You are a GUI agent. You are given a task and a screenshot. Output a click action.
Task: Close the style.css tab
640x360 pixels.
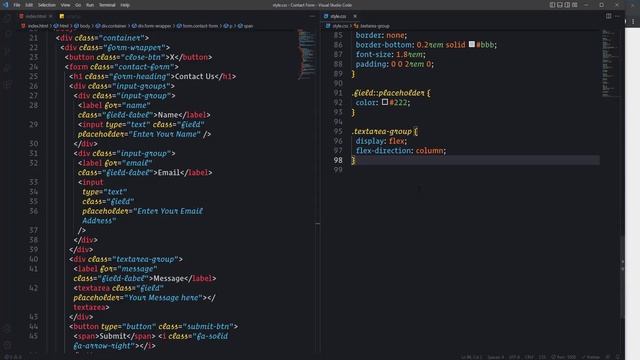click(355, 16)
